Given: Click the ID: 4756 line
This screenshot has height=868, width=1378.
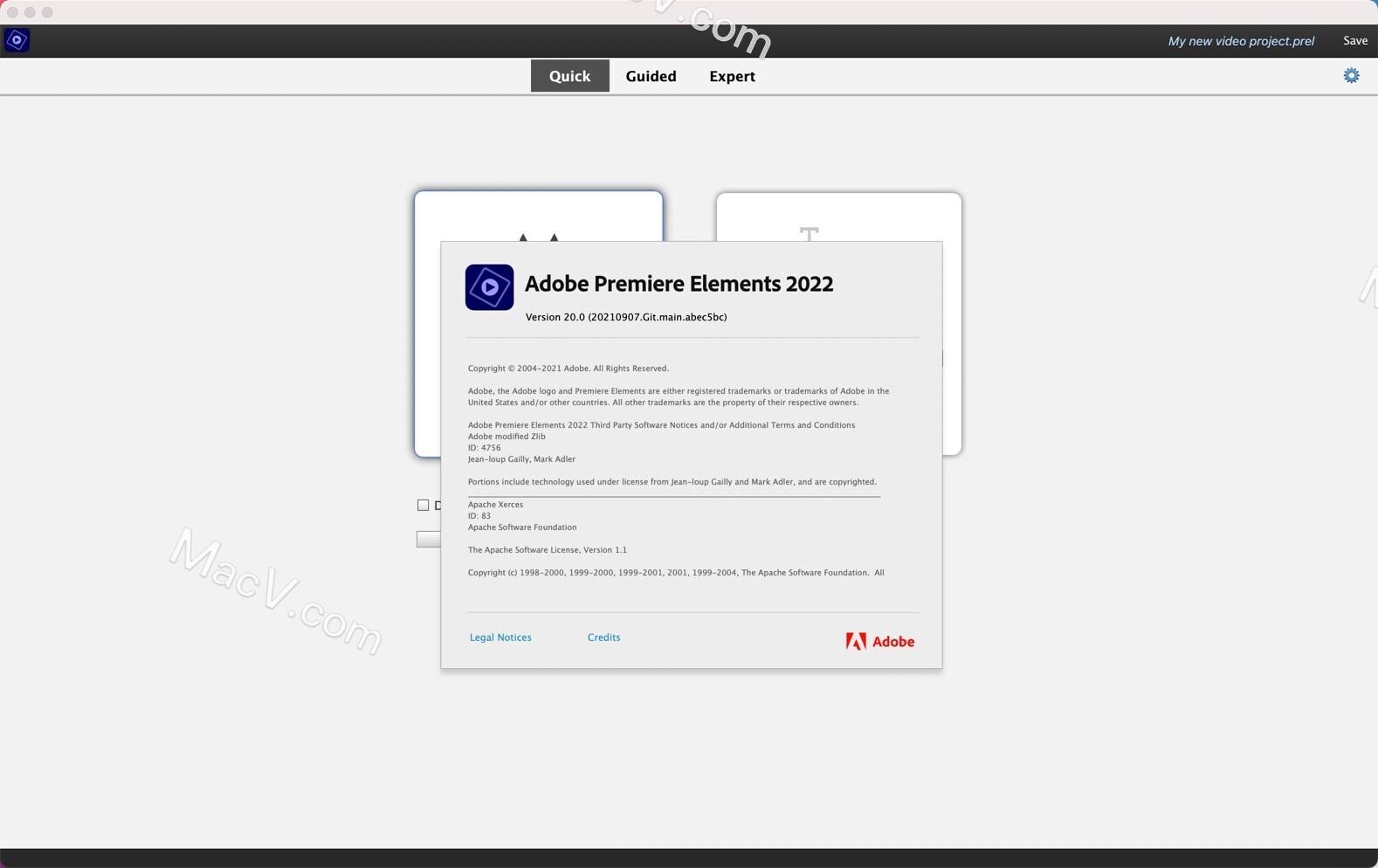Looking at the screenshot, I should coord(484,448).
